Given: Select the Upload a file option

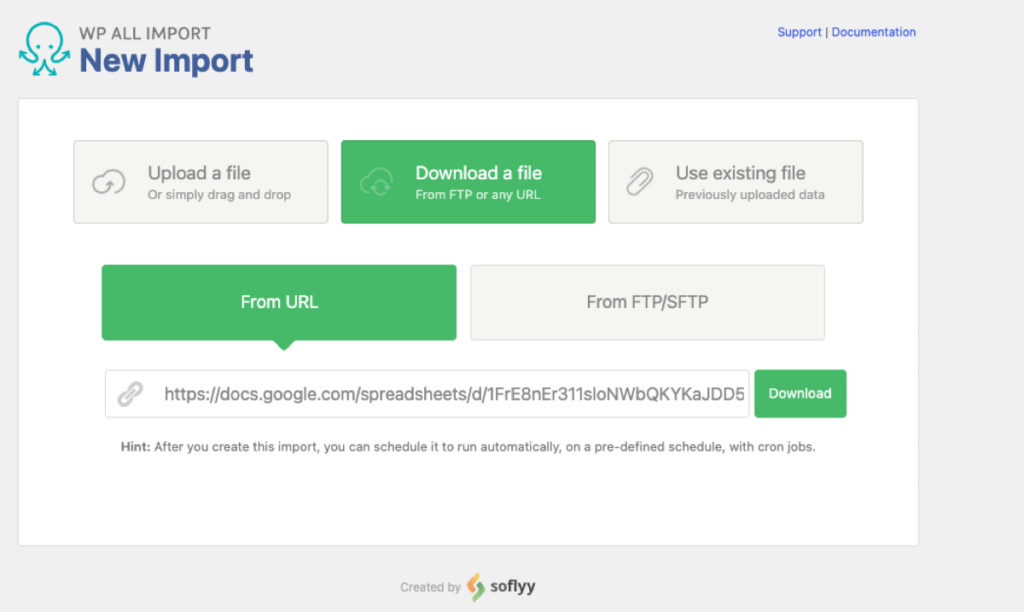Looking at the screenshot, I should (x=200, y=182).
